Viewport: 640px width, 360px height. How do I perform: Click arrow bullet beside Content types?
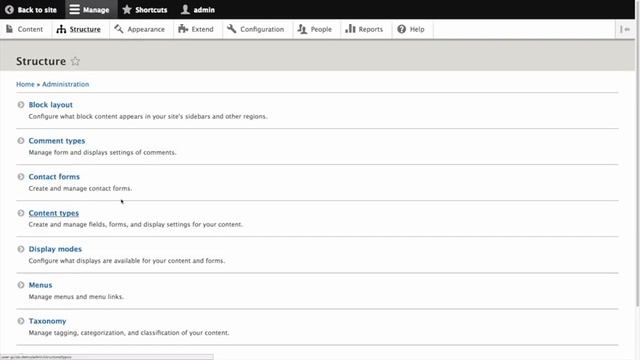[x=21, y=213]
